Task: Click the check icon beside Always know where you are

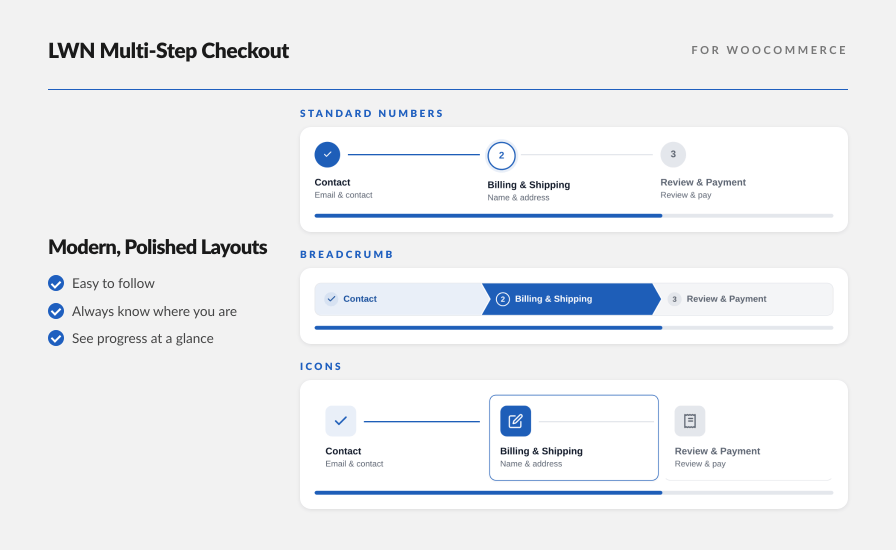Action: [56, 311]
